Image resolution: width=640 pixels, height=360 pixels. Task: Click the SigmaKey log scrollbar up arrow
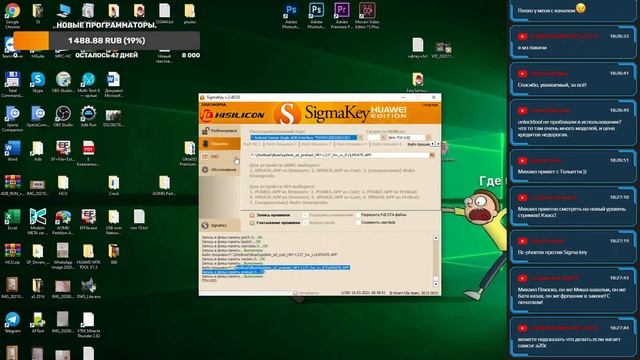436,238
